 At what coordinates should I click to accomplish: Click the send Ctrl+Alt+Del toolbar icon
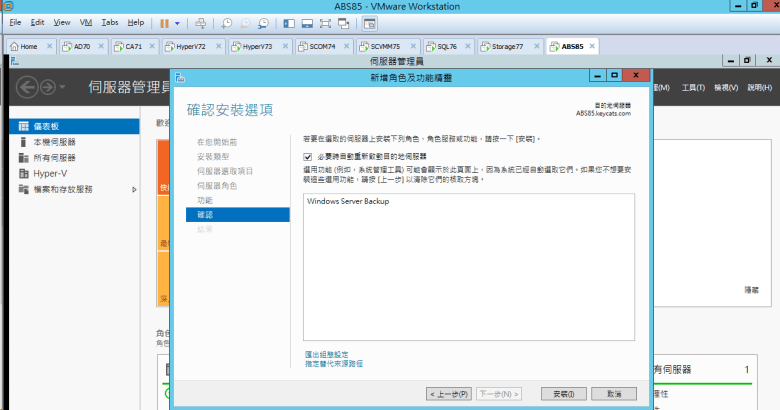[x=200, y=21]
